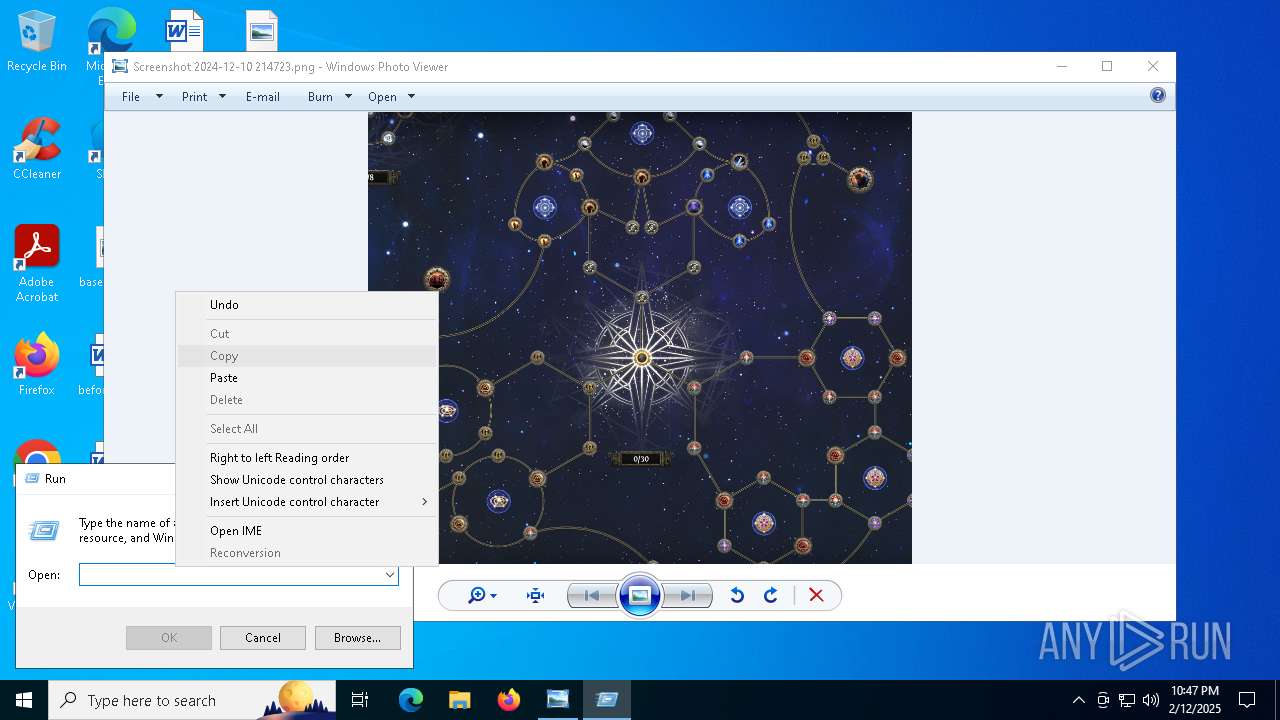Choose Open IME in context menu
This screenshot has height=720, width=1280.
pyautogui.click(x=307, y=531)
